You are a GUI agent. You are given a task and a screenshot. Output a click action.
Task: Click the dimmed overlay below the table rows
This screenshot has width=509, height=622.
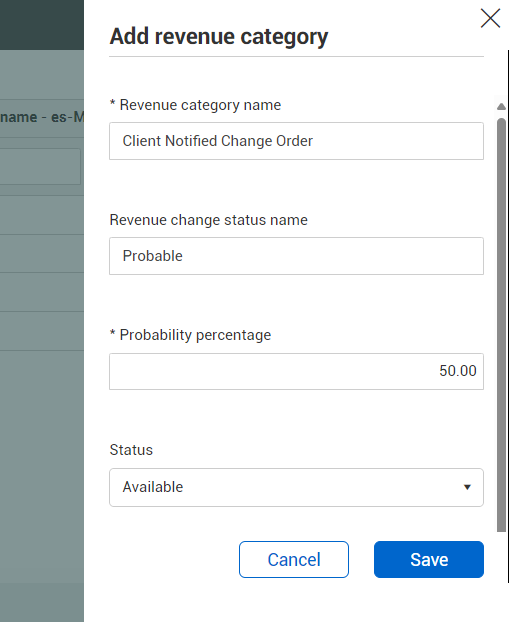[42, 486]
